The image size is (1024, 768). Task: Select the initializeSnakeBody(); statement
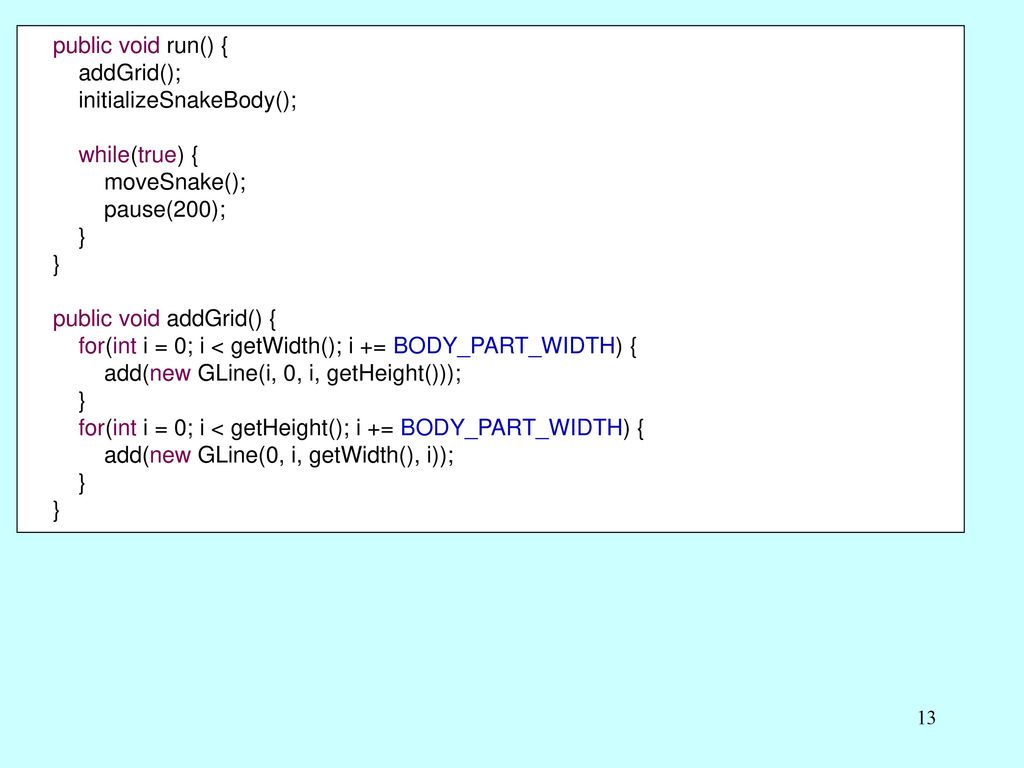tap(187, 101)
